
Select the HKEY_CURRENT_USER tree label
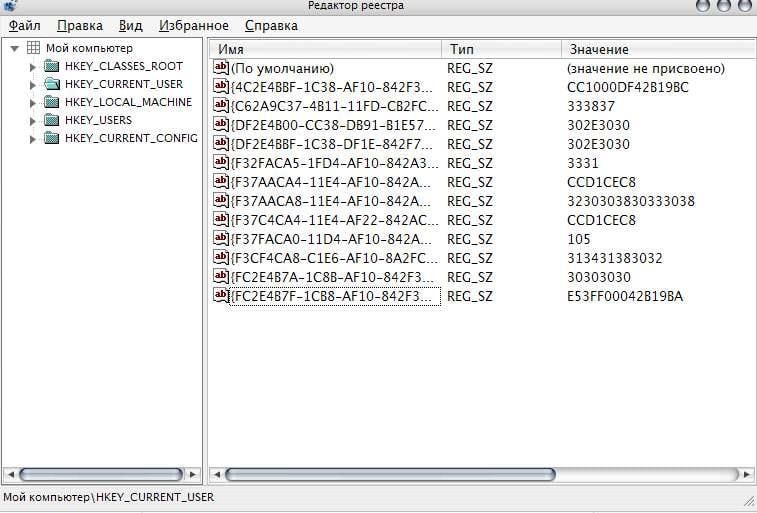click(x=124, y=84)
